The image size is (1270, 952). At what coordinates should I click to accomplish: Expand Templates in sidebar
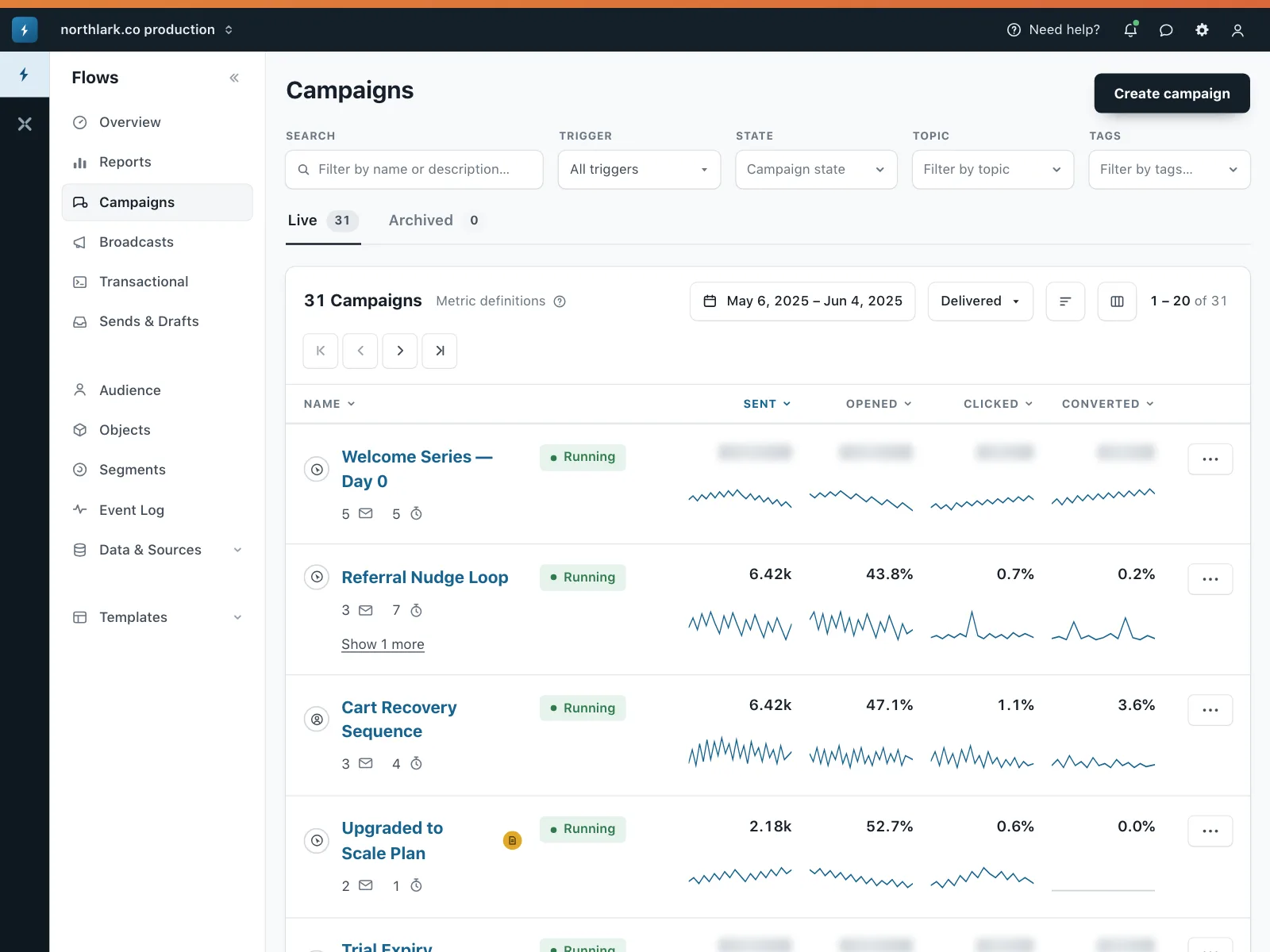(x=157, y=617)
